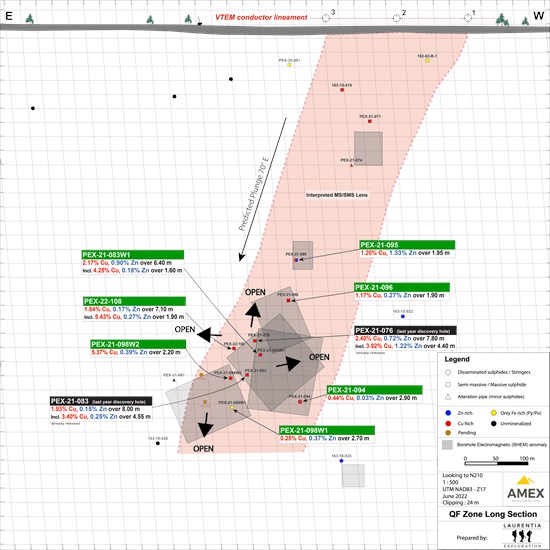This screenshot has height=550, width=550.
Task: Click the '1 : 500' scale text
Action: coord(451,482)
